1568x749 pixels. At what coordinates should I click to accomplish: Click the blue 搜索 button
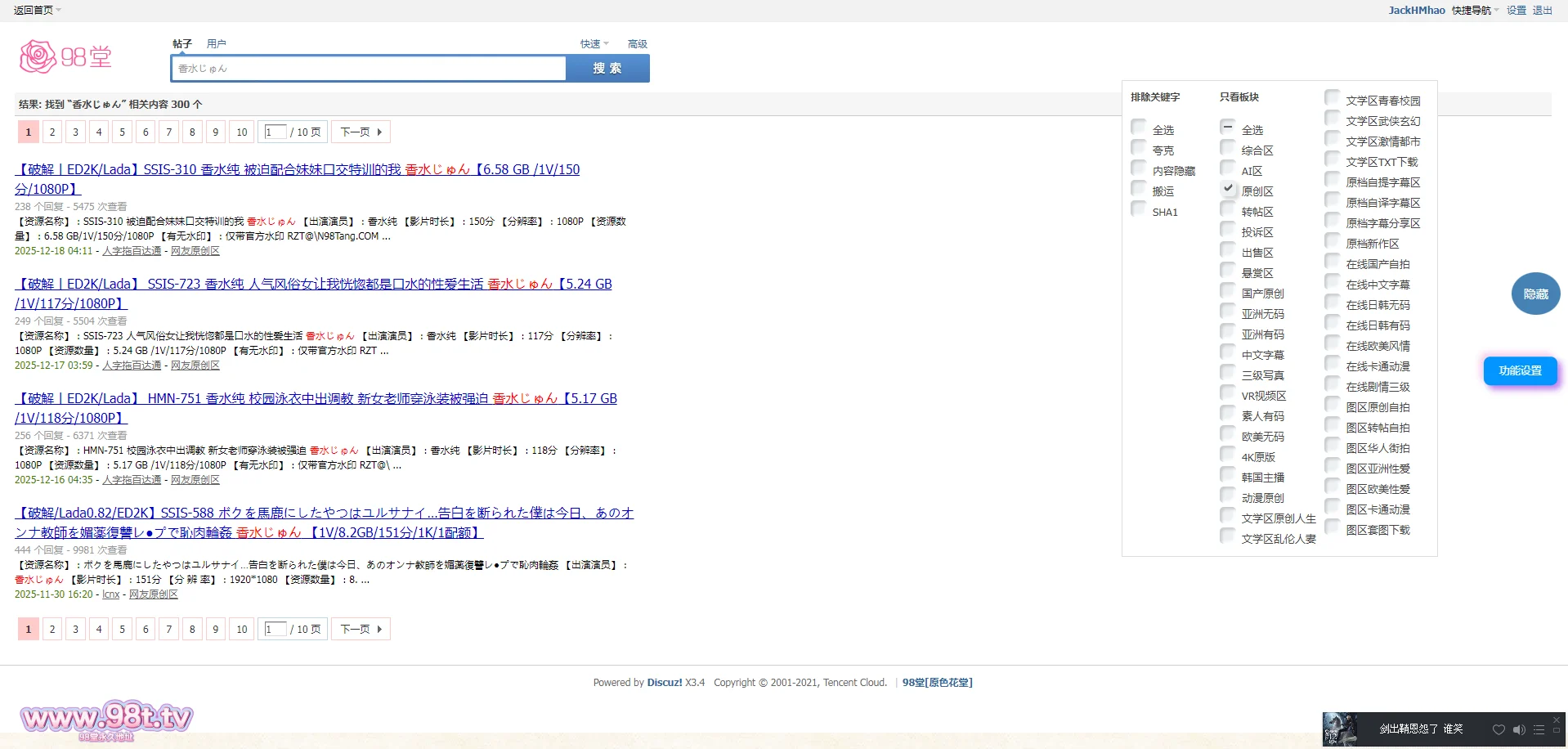tap(607, 69)
